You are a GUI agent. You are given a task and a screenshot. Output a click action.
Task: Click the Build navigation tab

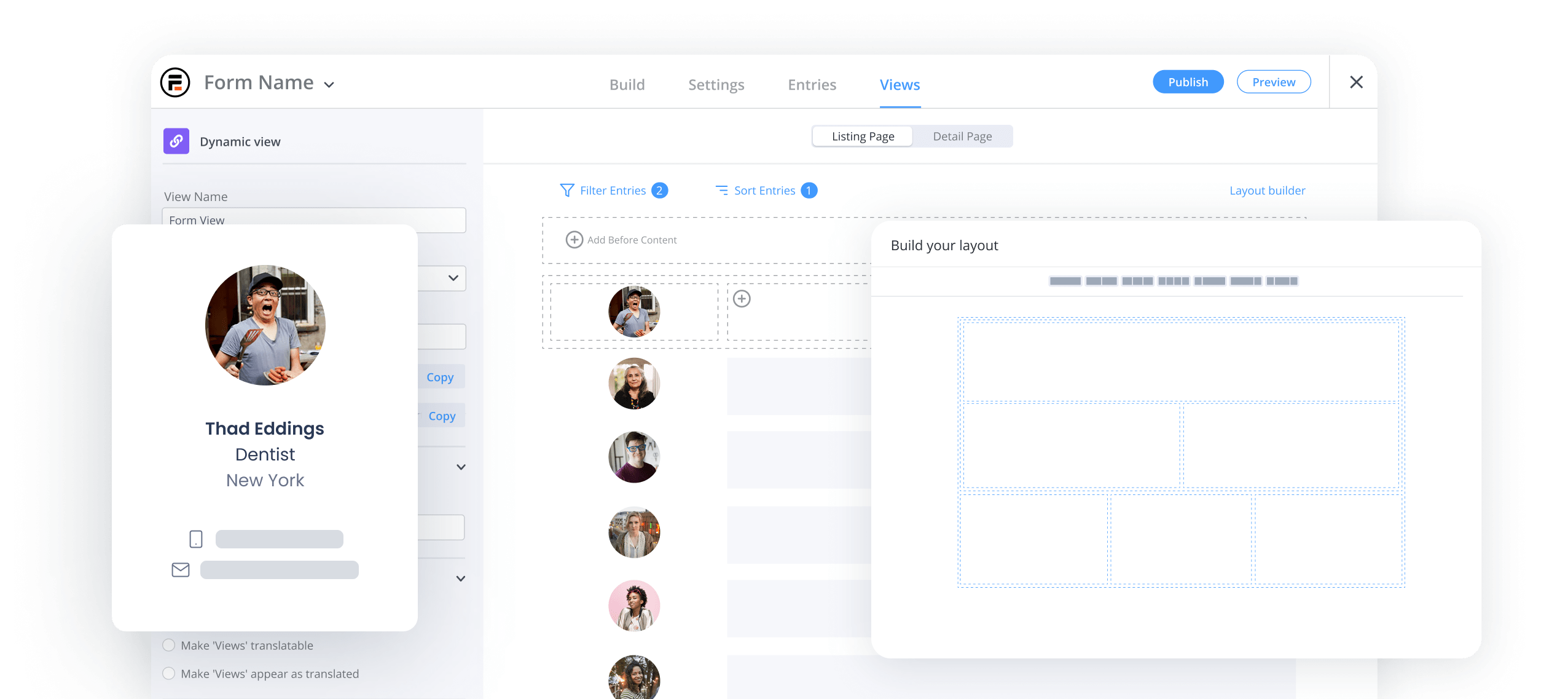click(627, 83)
